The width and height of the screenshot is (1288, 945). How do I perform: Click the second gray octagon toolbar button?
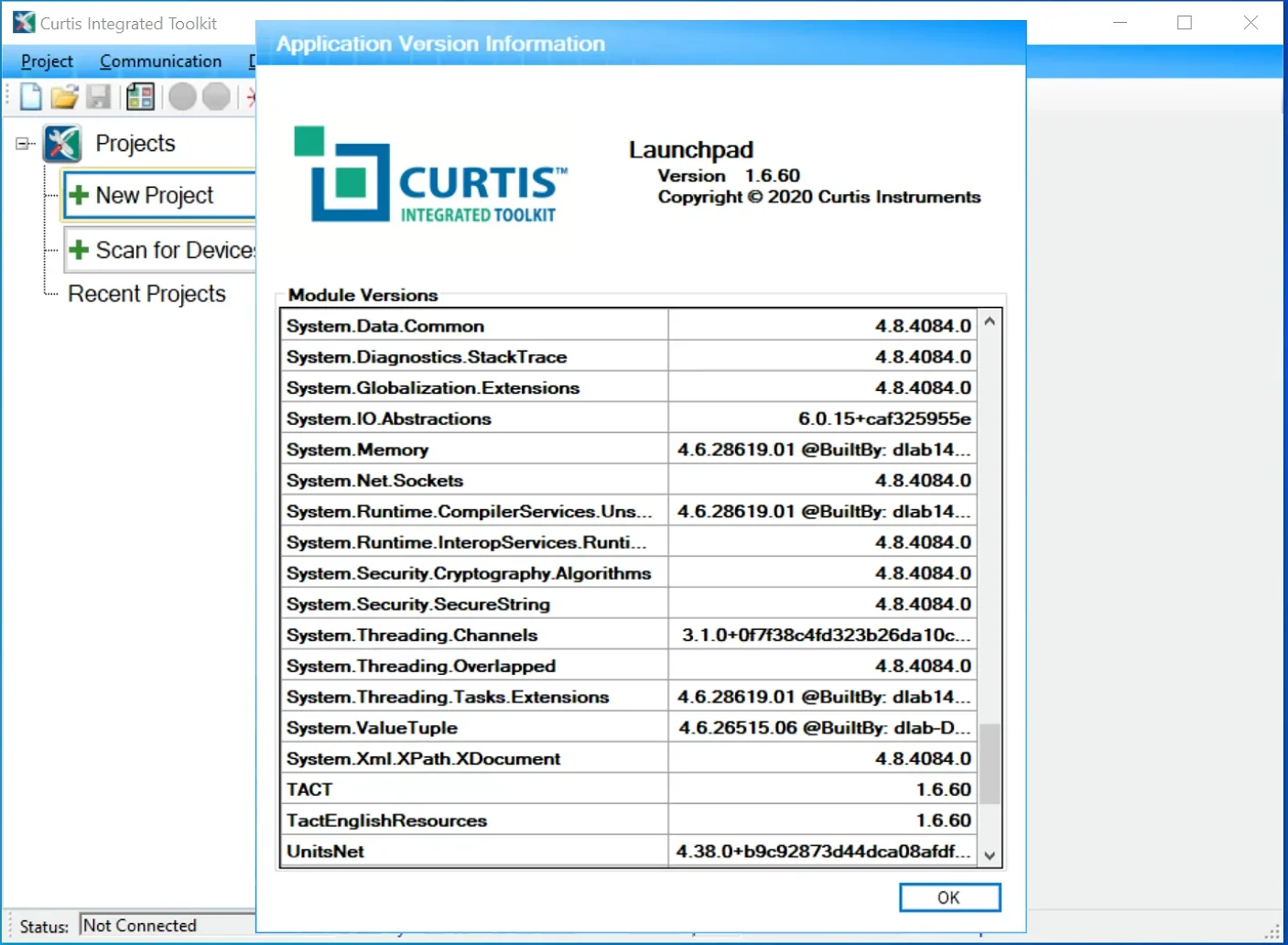(214, 96)
